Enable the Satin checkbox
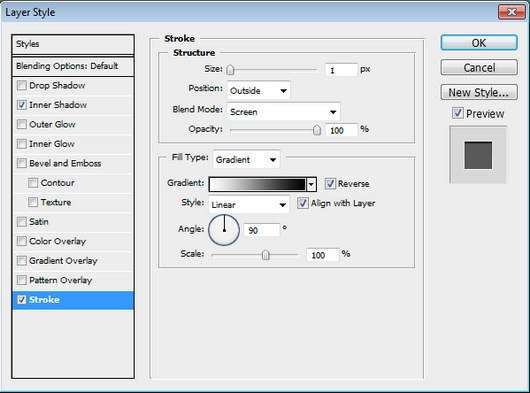This screenshot has height=393, width=530. [x=22, y=222]
